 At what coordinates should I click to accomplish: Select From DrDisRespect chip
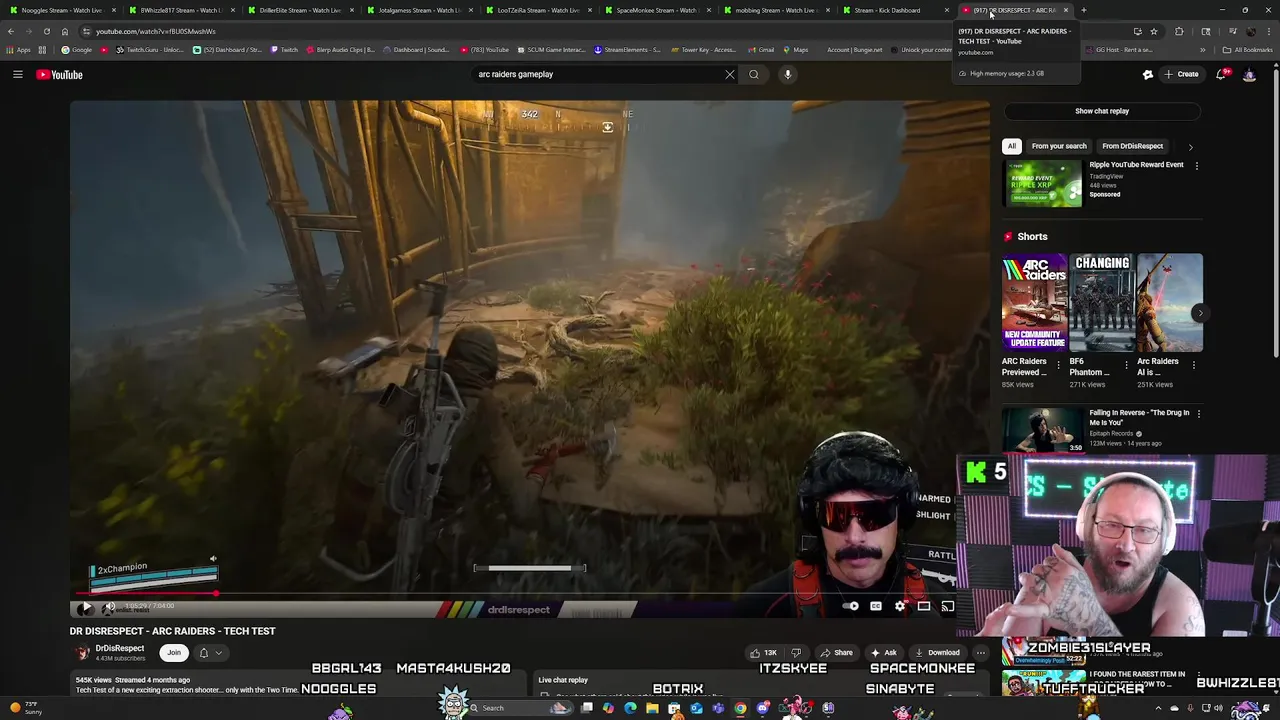[1132, 146]
